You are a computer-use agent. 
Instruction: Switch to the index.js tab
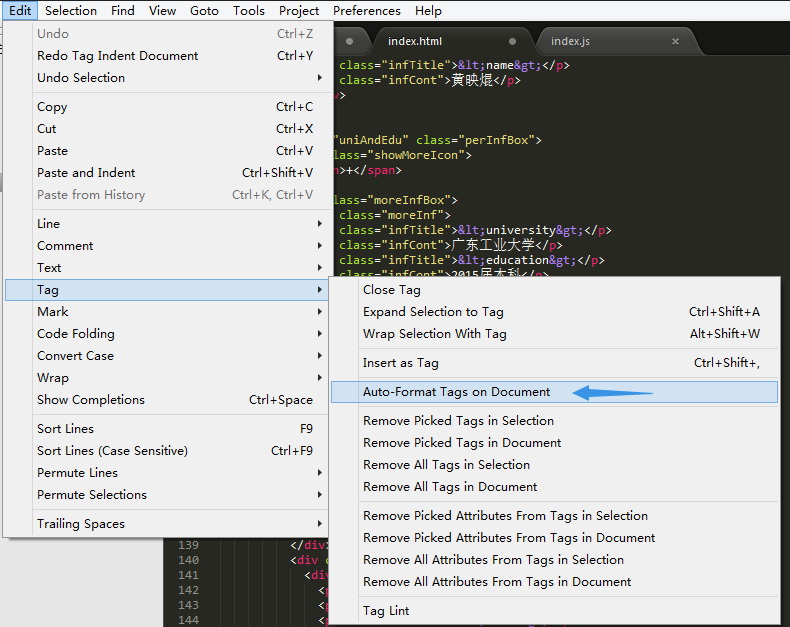tap(570, 41)
